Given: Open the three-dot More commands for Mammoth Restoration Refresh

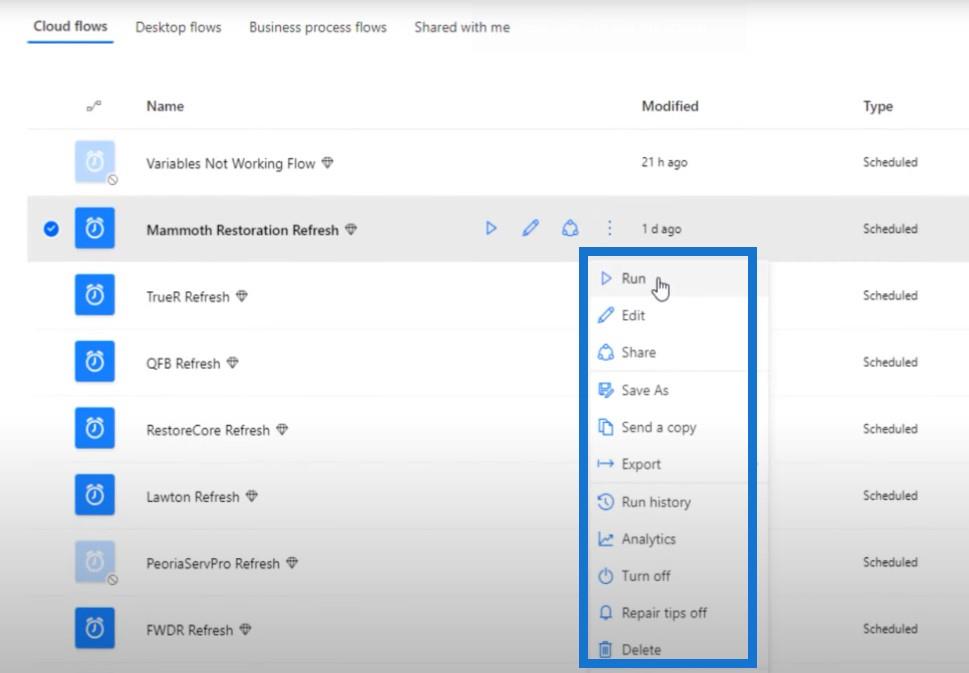Looking at the screenshot, I should [x=609, y=229].
